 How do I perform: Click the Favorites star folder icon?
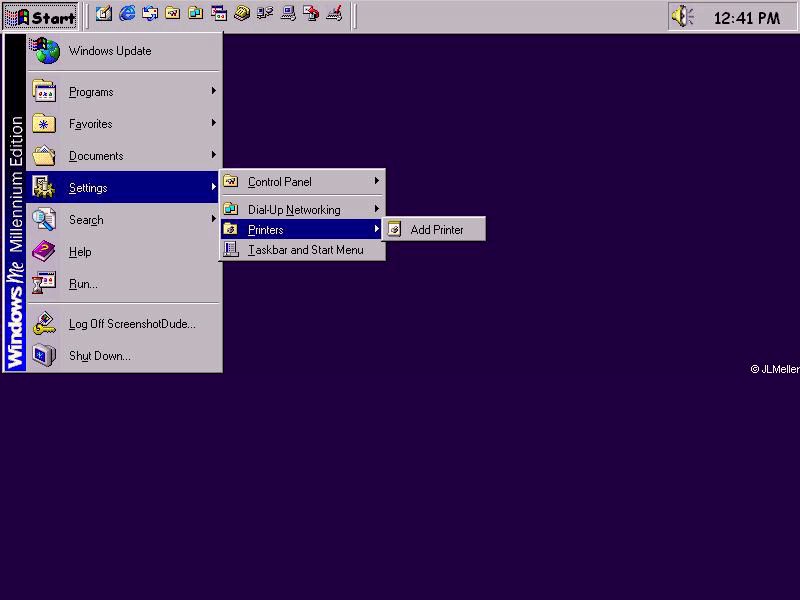click(x=44, y=123)
